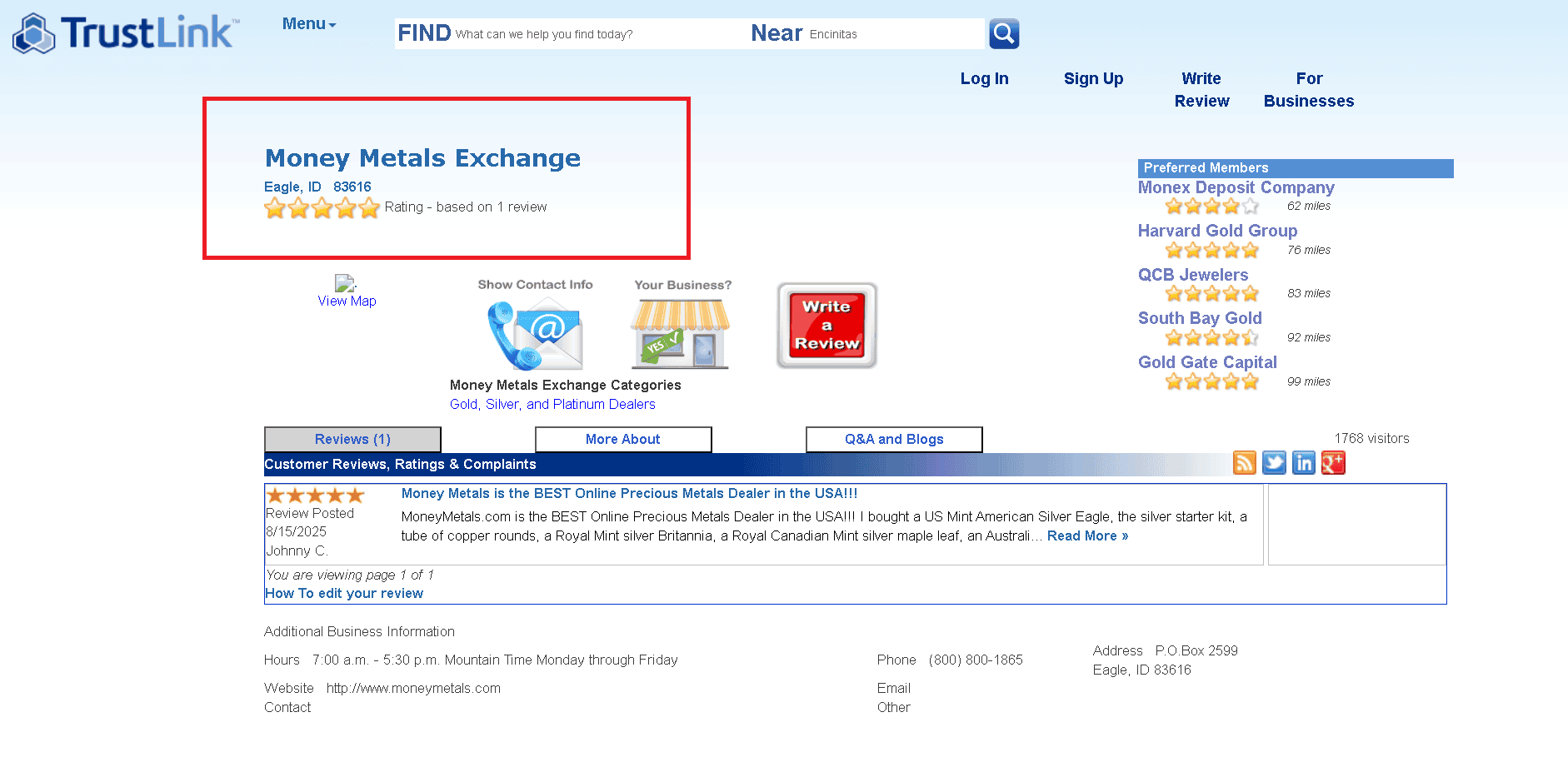Viewport: 1568px width, 772px height.
Task: Click the TrustLink logo
Action: pos(126,33)
